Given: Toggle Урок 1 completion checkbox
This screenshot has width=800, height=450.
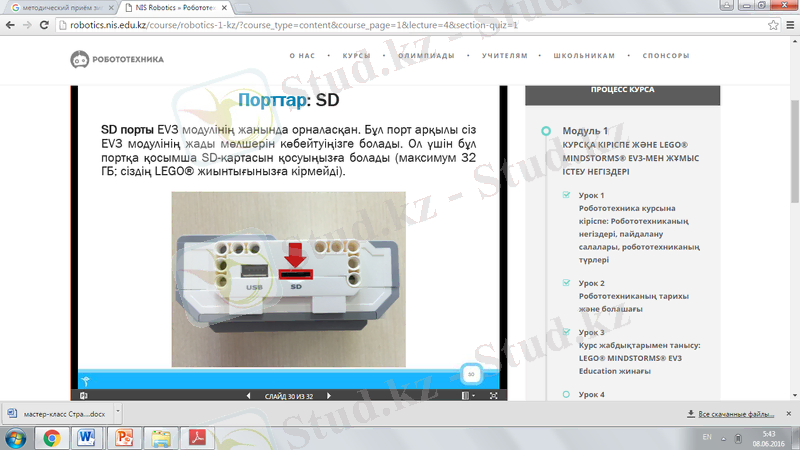Looking at the screenshot, I should pos(566,195).
